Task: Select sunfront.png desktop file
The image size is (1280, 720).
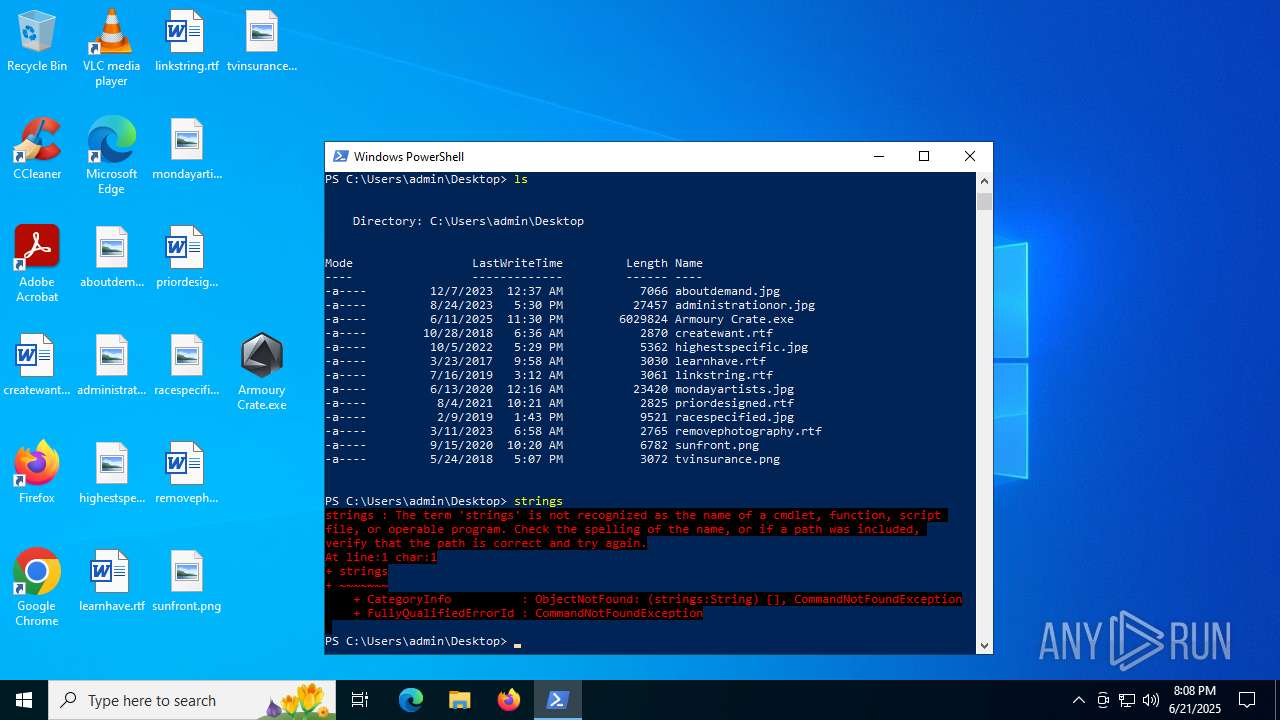Action: pyautogui.click(x=187, y=581)
